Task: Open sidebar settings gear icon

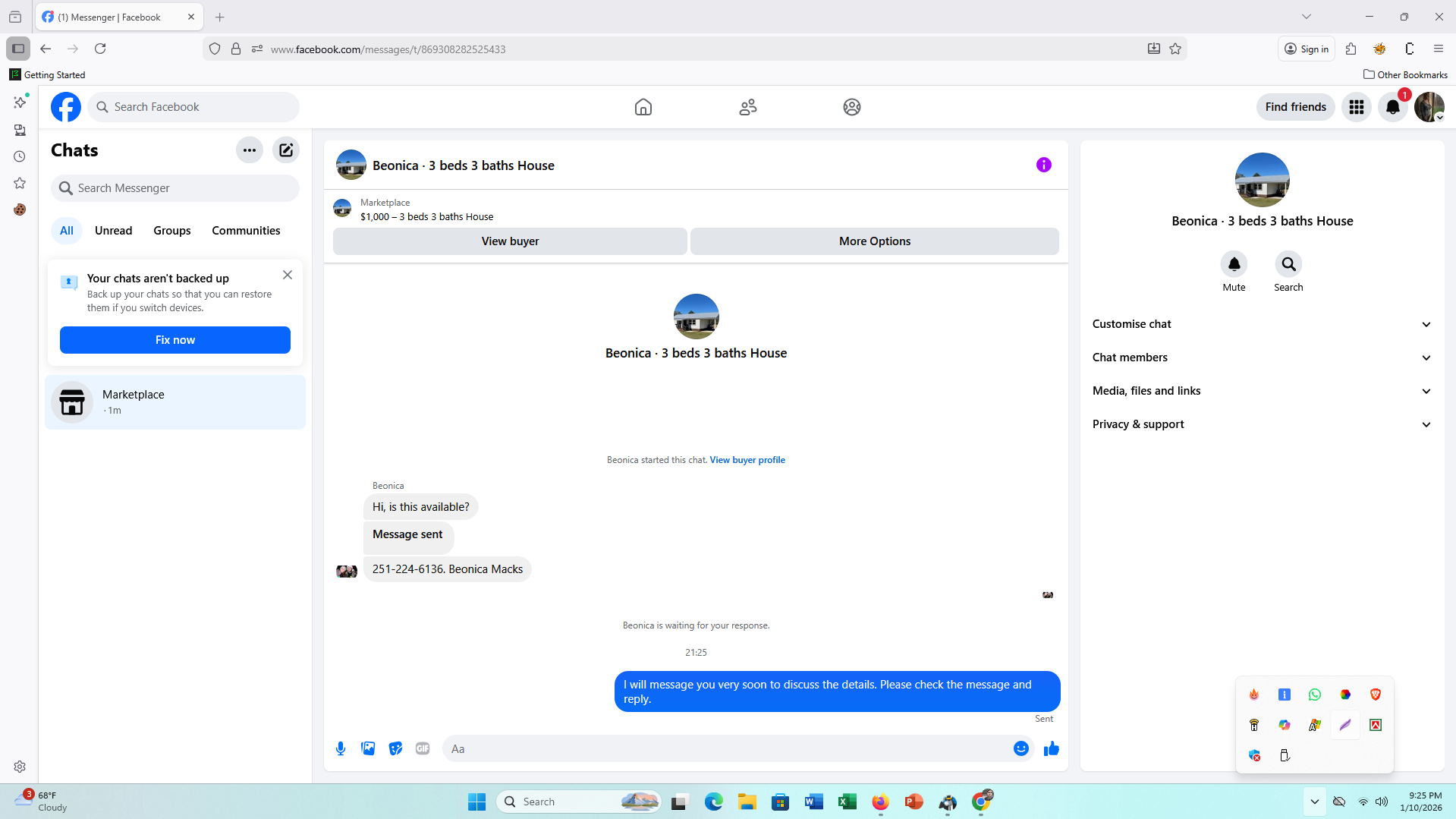Action: [20, 767]
